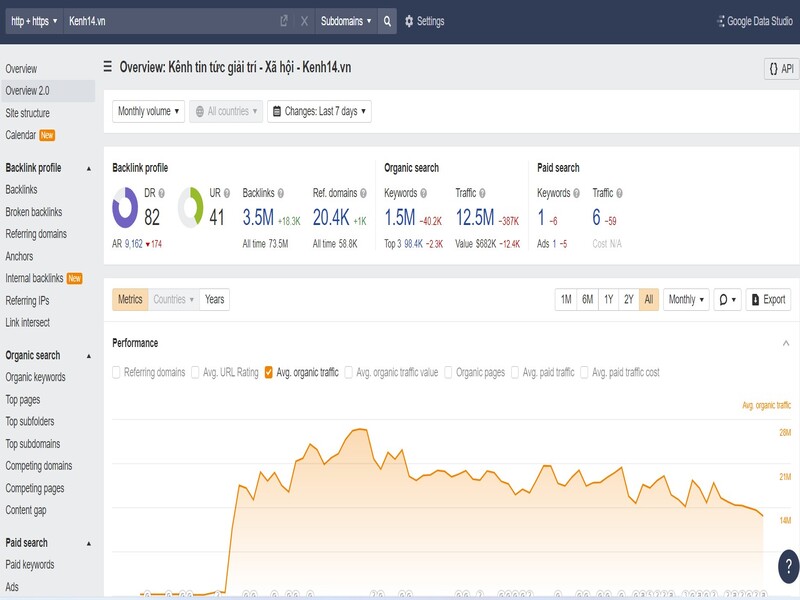
Task: Set chart range to 6M
Action: point(587,299)
